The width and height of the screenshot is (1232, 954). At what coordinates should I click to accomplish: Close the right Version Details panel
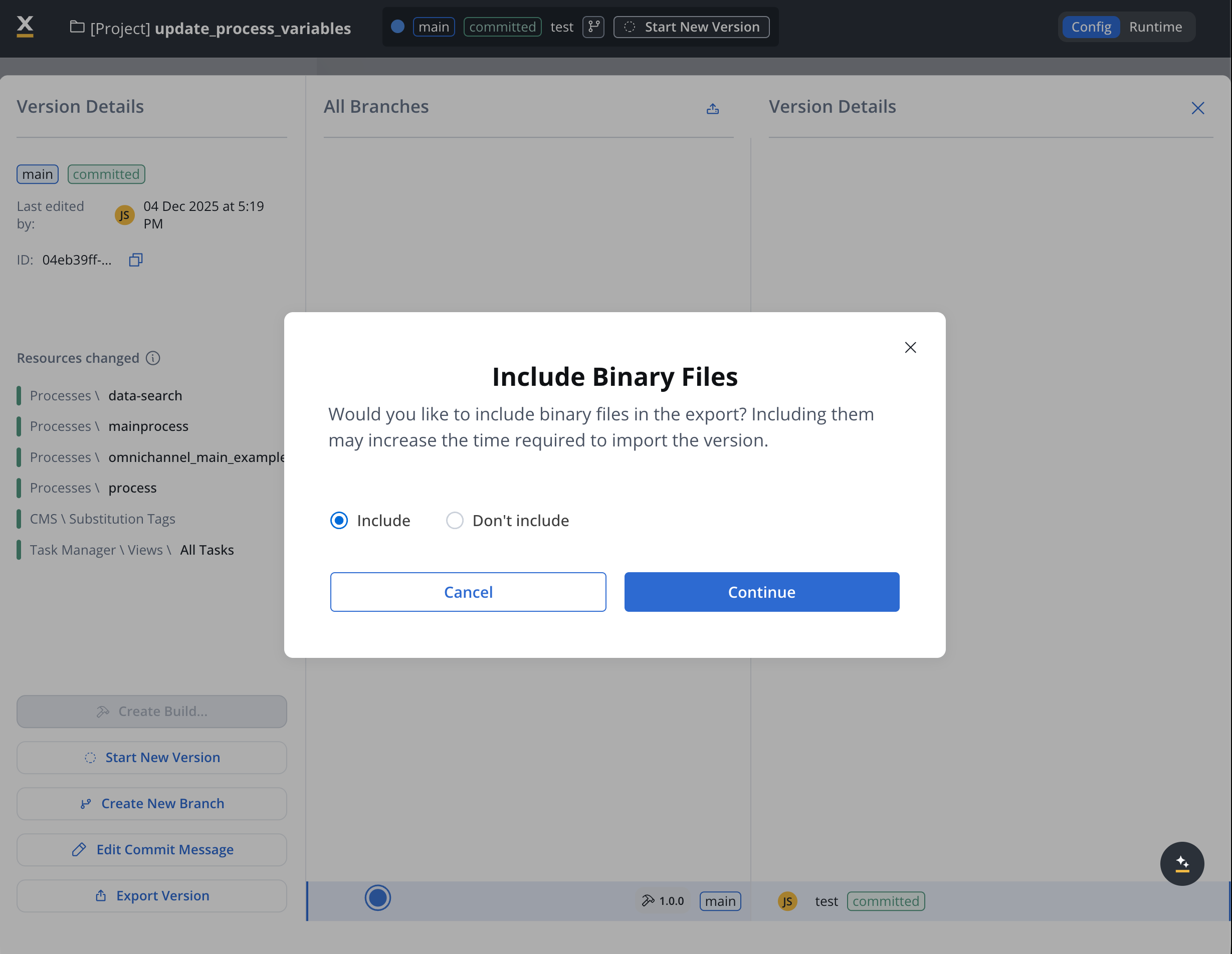(1197, 108)
